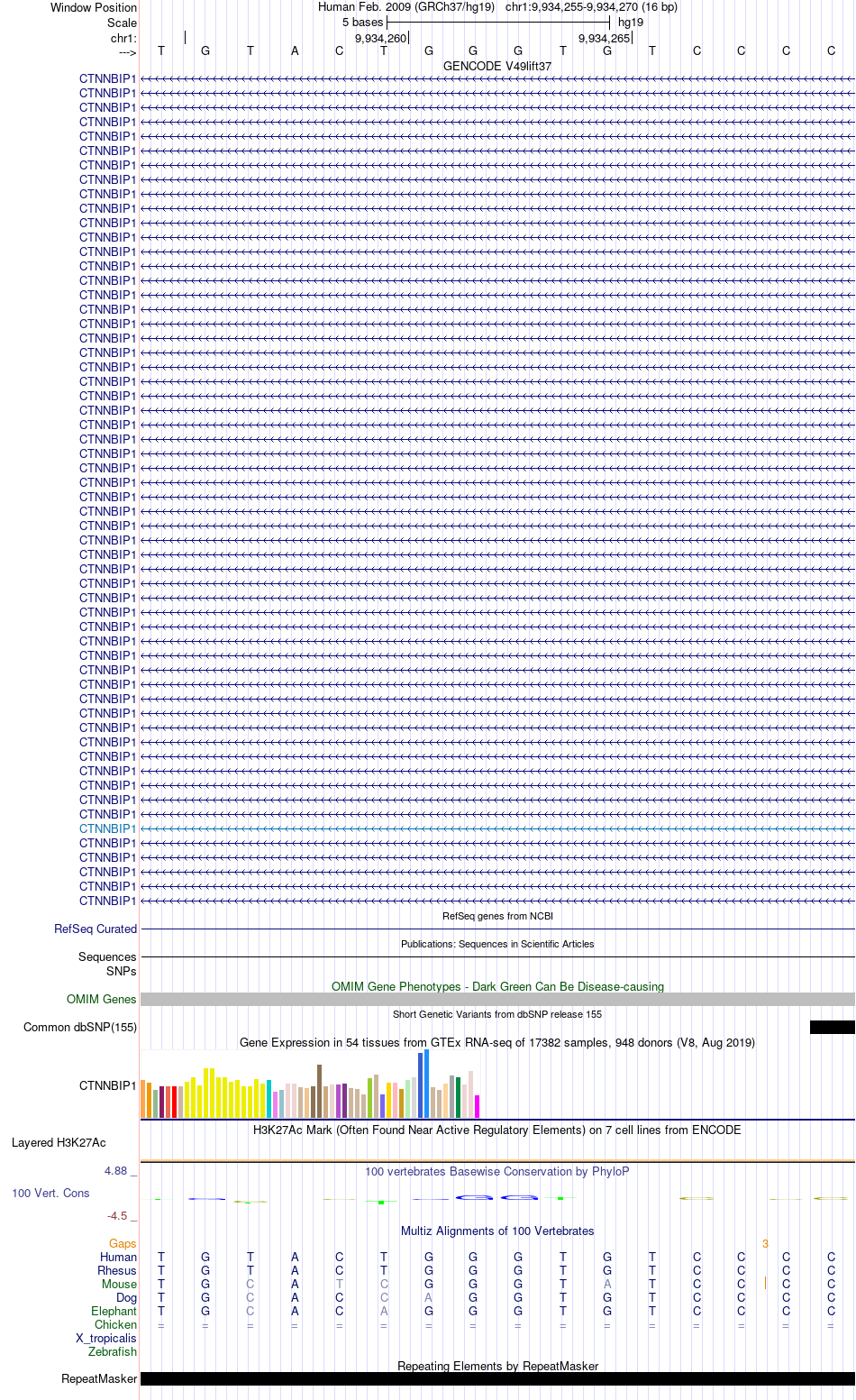The height and width of the screenshot is (1400, 856).
Task: Click the RepeatMasker track label
Action: 99,1378
